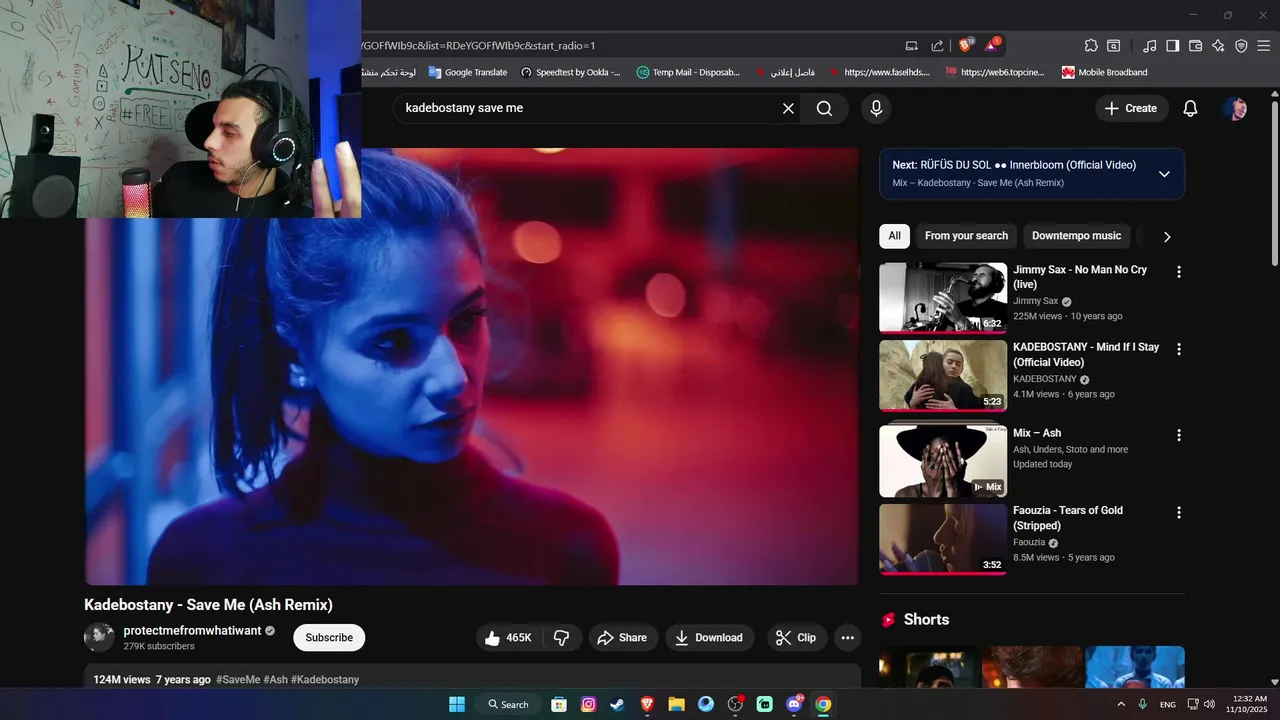Open KADEBOSTANY Mind If I Stay thumbnail
This screenshot has height=720, width=1280.
pyautogui.click(x=943, y=375)
